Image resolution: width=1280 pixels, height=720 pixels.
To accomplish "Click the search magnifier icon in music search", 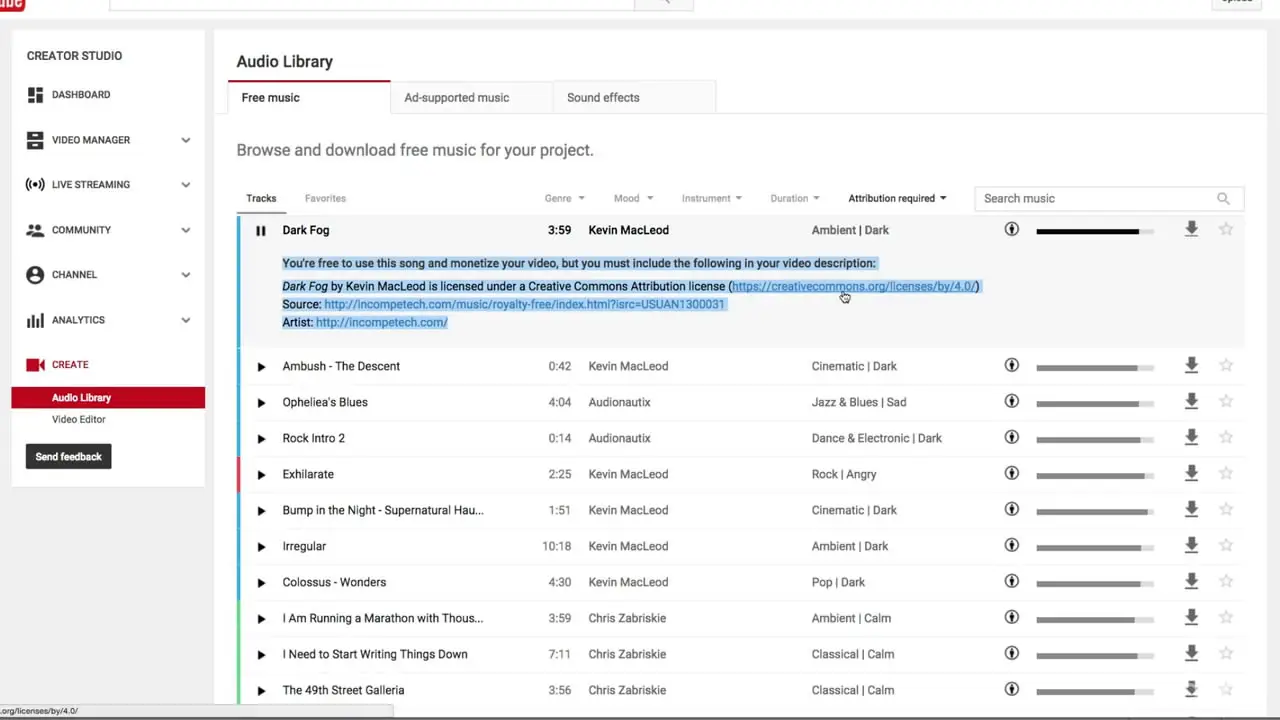I will coord(1223,198).
